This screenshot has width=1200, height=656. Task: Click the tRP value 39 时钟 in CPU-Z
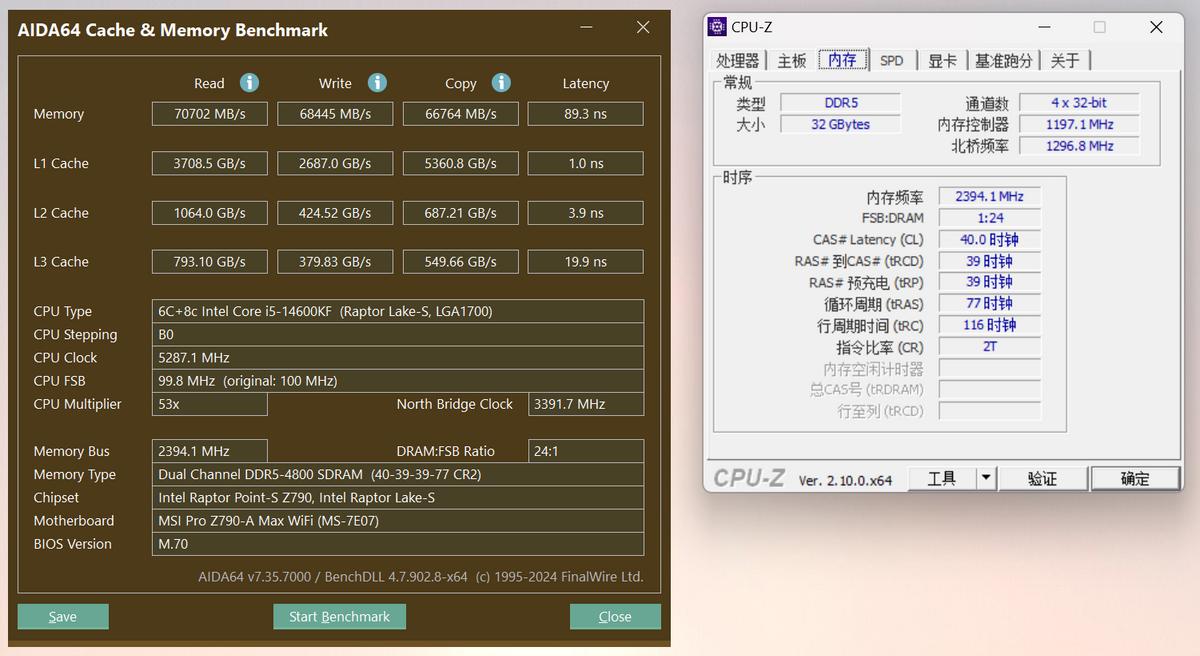990,282
